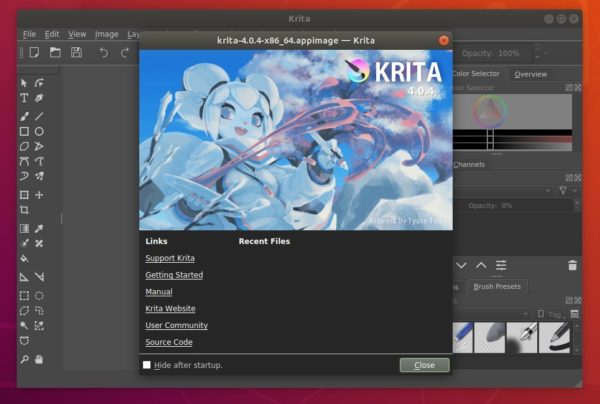The height and width of the screenshot is (404, 600).
Task: Select the Ellipse tool
Action: 39,132
